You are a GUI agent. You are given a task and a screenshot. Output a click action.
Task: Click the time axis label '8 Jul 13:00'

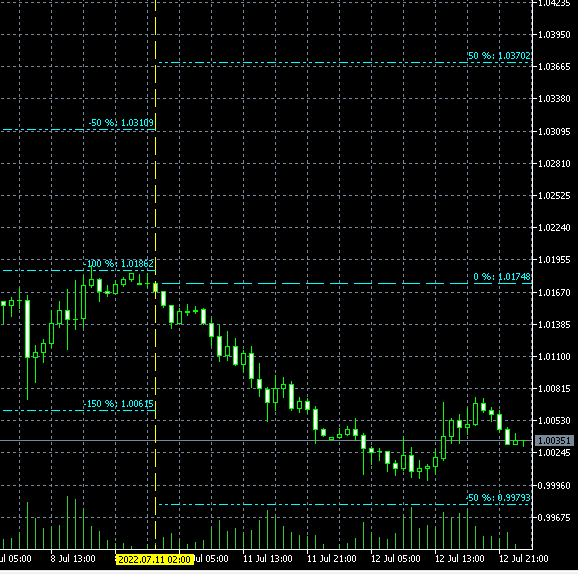(x=73, y=559)
